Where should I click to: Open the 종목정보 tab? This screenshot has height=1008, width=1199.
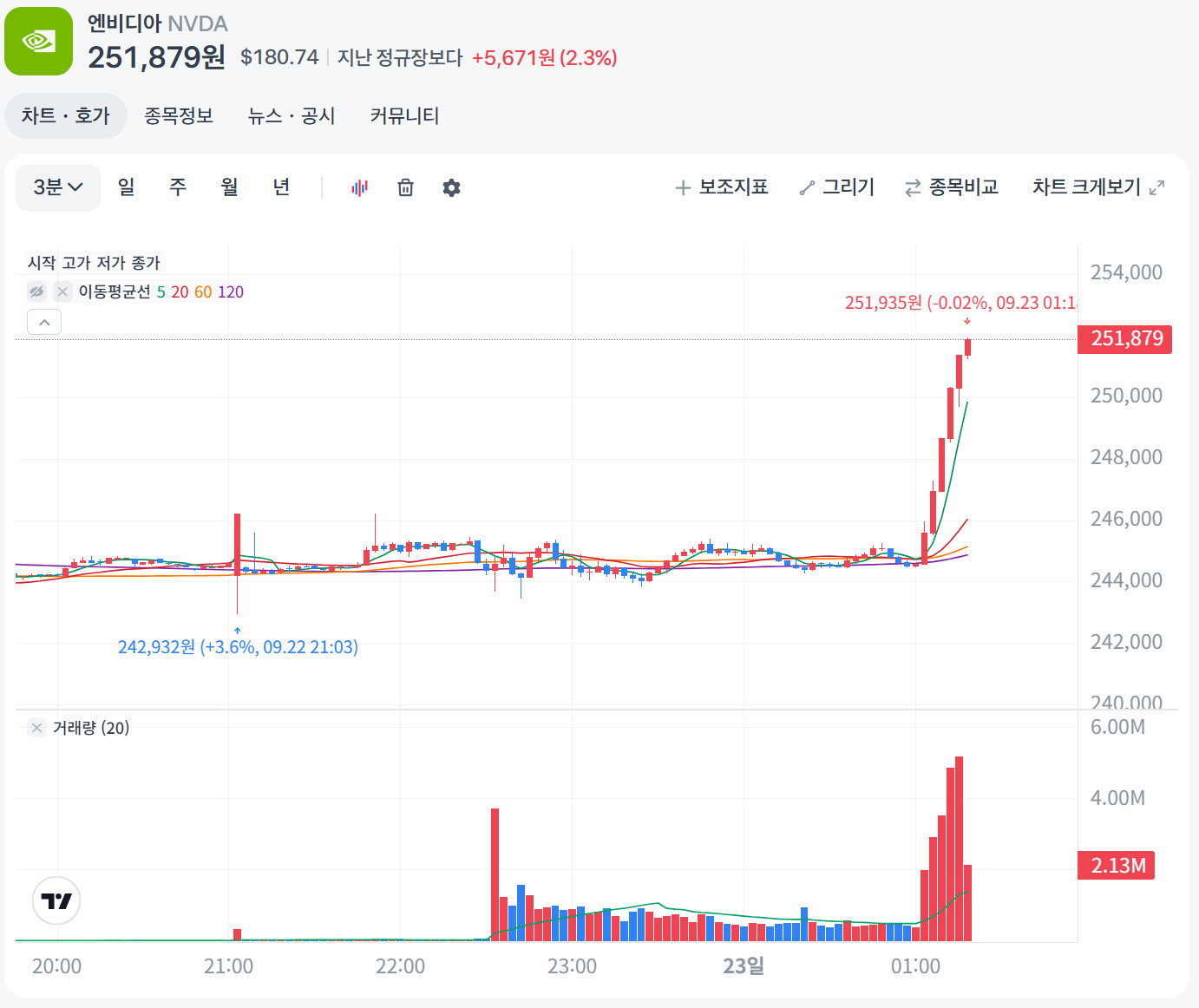coord(179,116)
